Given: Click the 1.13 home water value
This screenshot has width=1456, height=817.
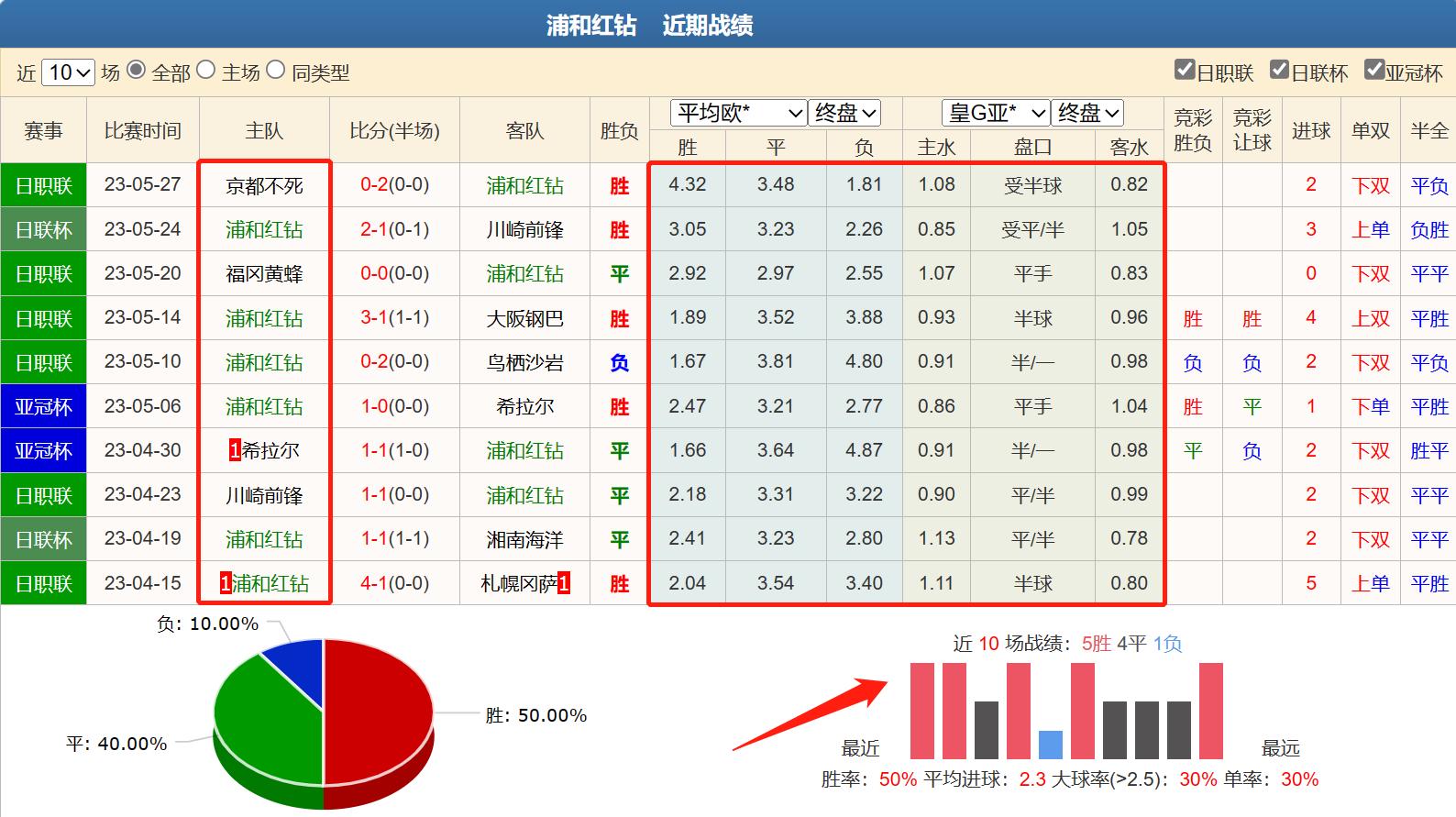Looking at the screenshot, I should click(936, 538).
